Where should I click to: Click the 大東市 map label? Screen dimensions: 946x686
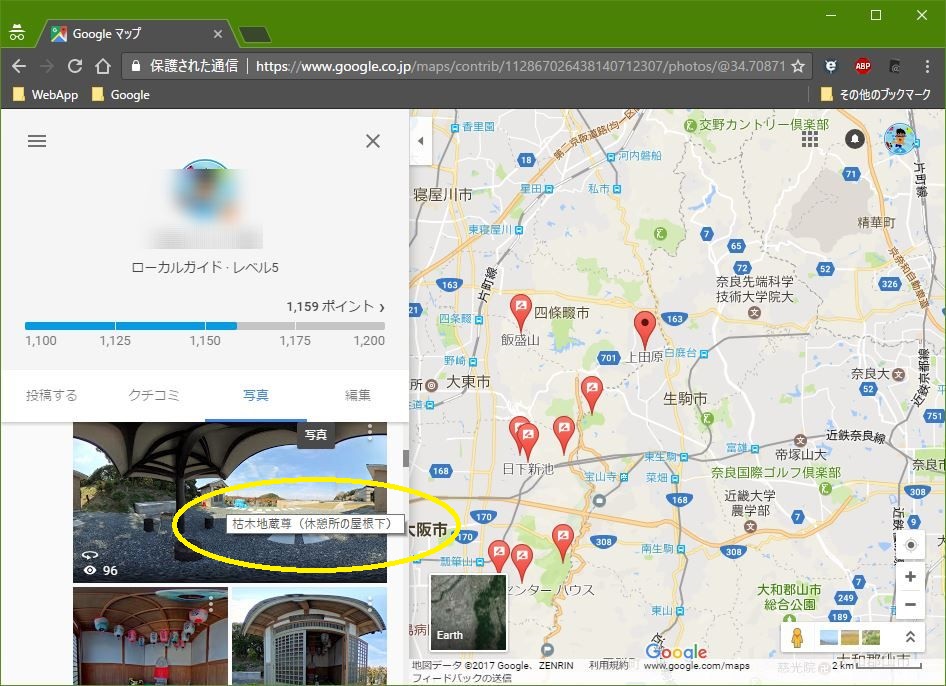pos(468,382)
